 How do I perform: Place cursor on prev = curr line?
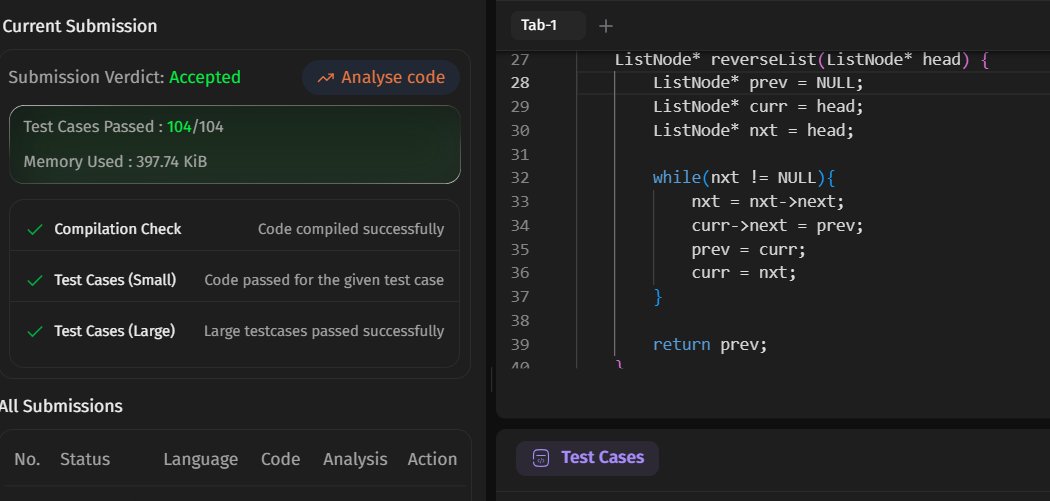click(x=749, y=249)
